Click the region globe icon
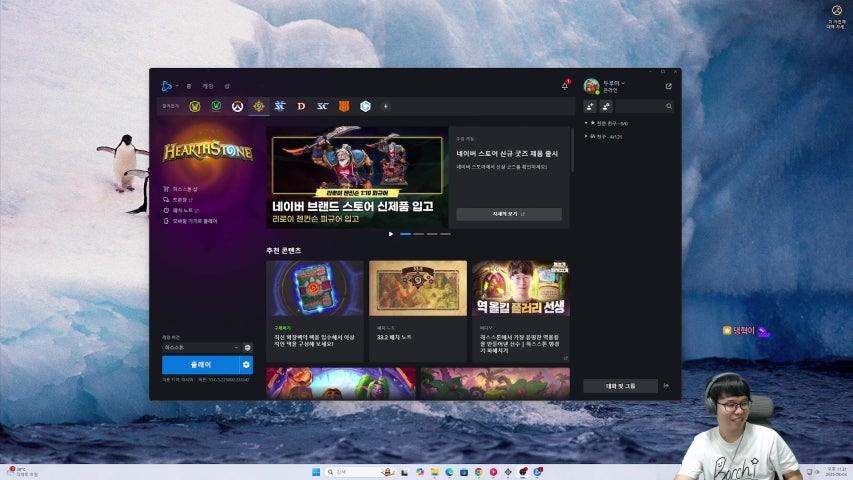 pos(248,347)
